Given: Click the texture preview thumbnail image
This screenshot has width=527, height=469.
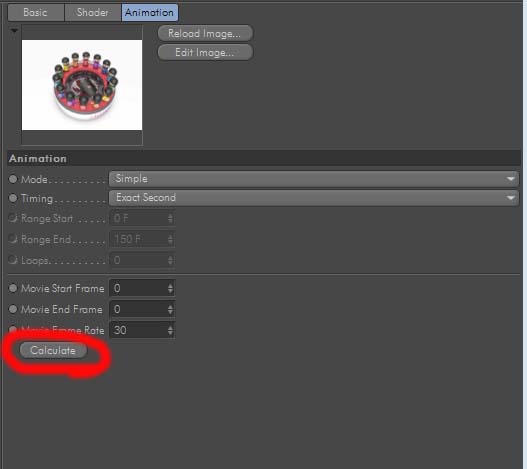Looking at the screenshot, I should [x=82, y=85].
